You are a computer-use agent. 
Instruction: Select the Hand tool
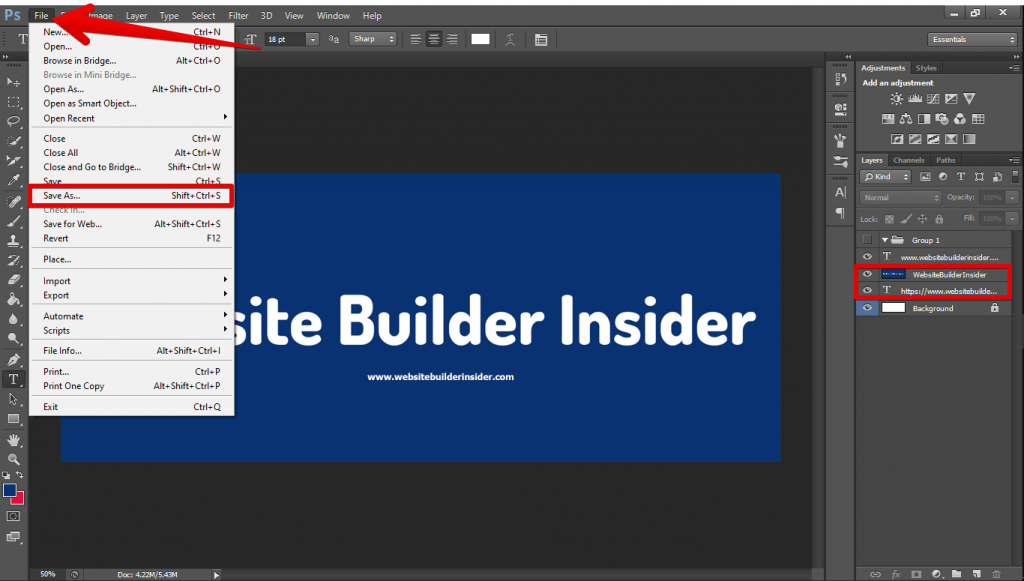[13, 439]
